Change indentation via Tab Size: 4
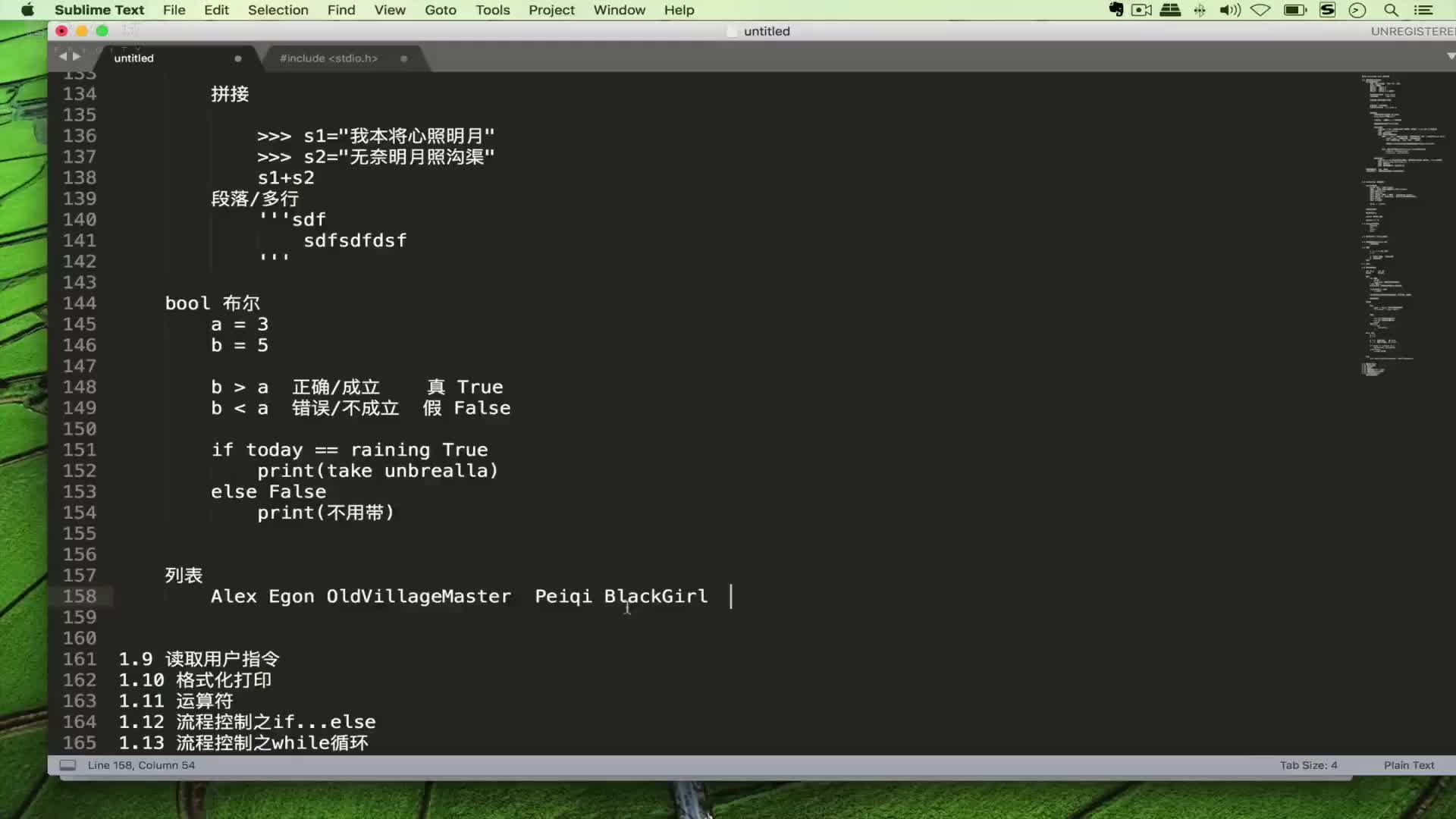Image resolution: width=1456 pixels, height=819 pixels. 1308,765
